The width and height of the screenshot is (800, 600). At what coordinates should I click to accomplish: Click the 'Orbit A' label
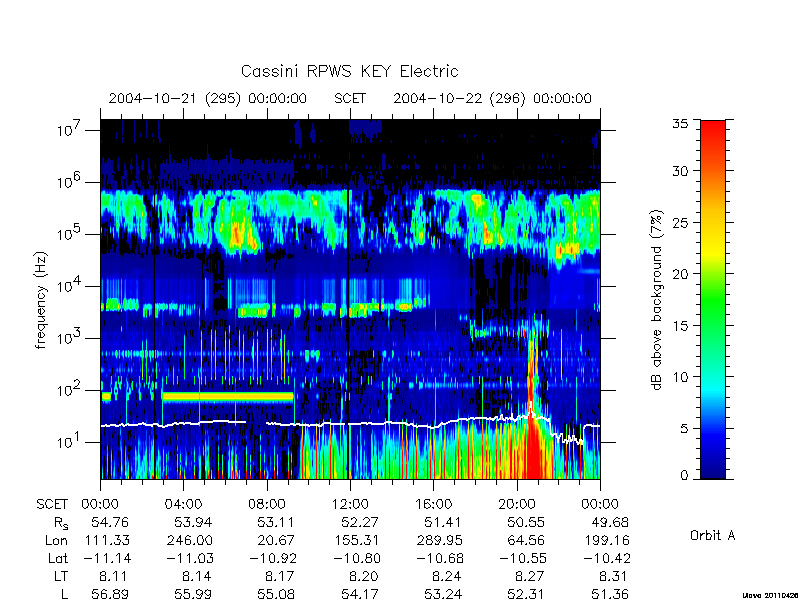tap(712, 535)
